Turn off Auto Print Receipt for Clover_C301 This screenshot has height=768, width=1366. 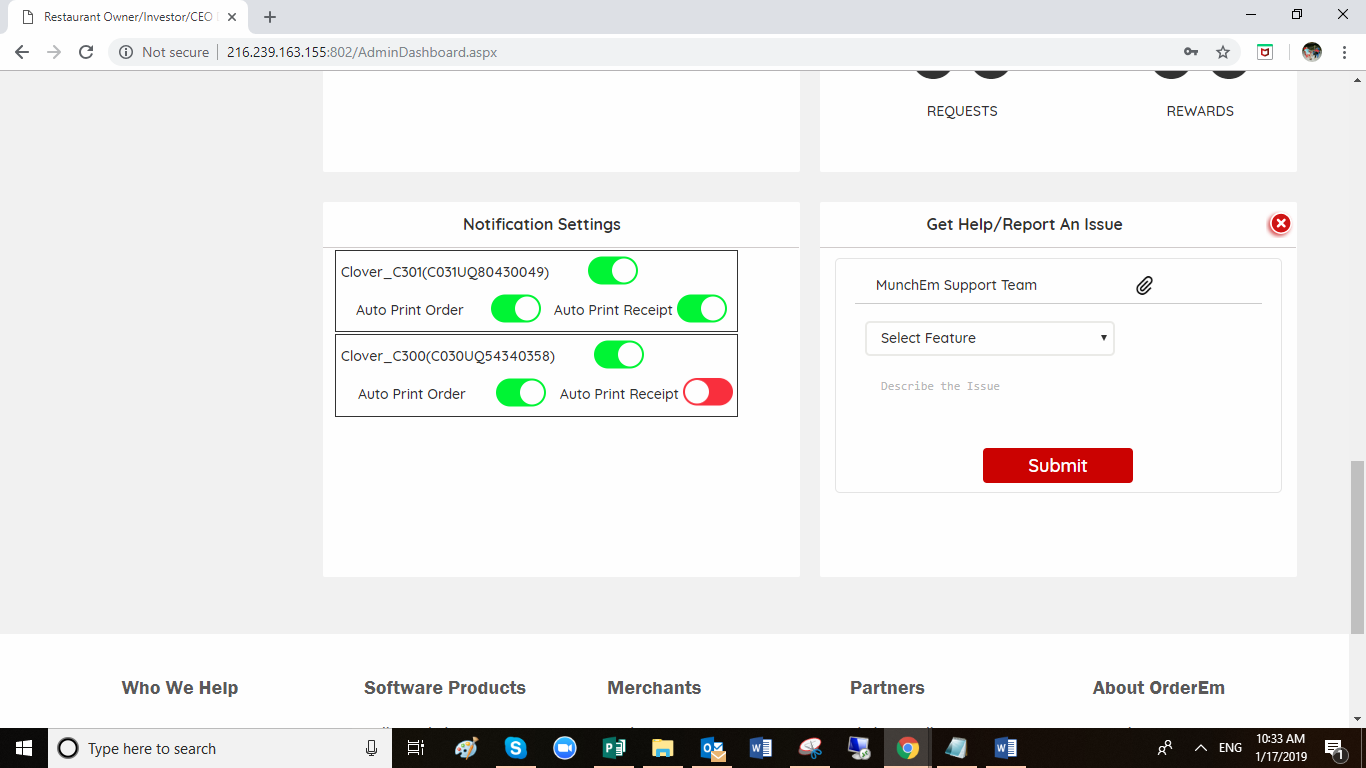pyautogui.click(x=702, y=309)
